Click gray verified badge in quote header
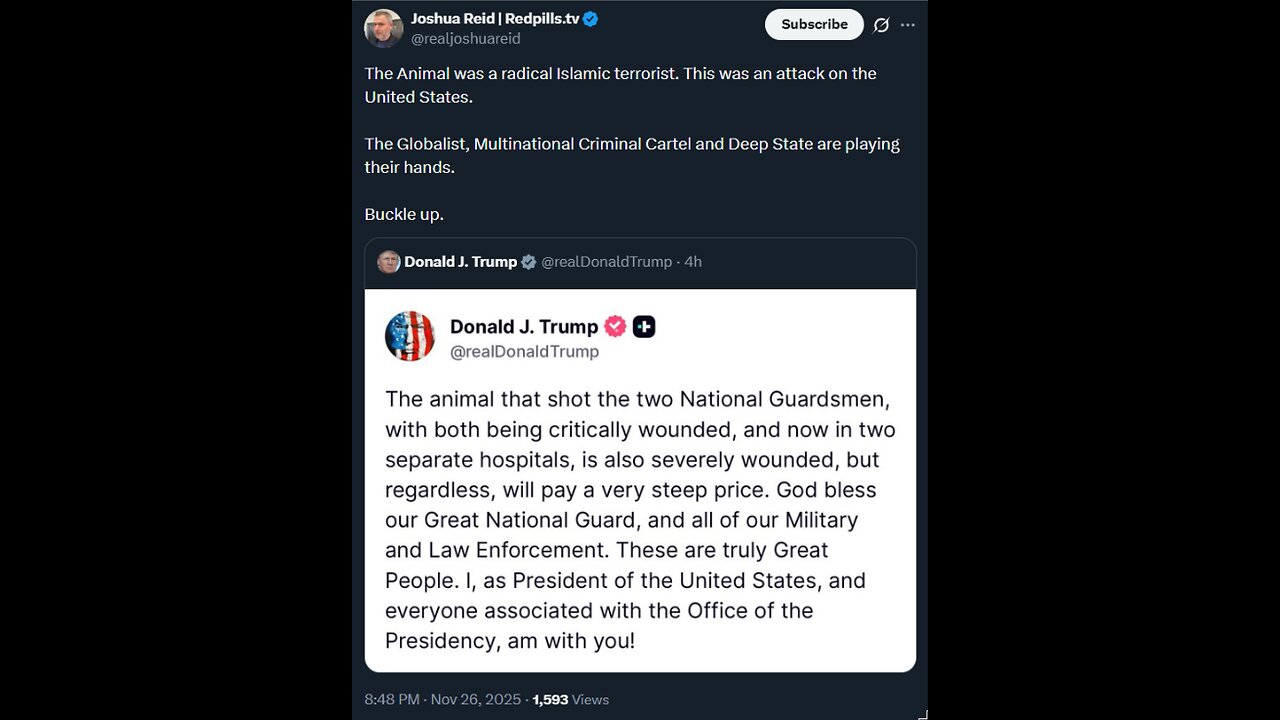 tap(529, 262)
